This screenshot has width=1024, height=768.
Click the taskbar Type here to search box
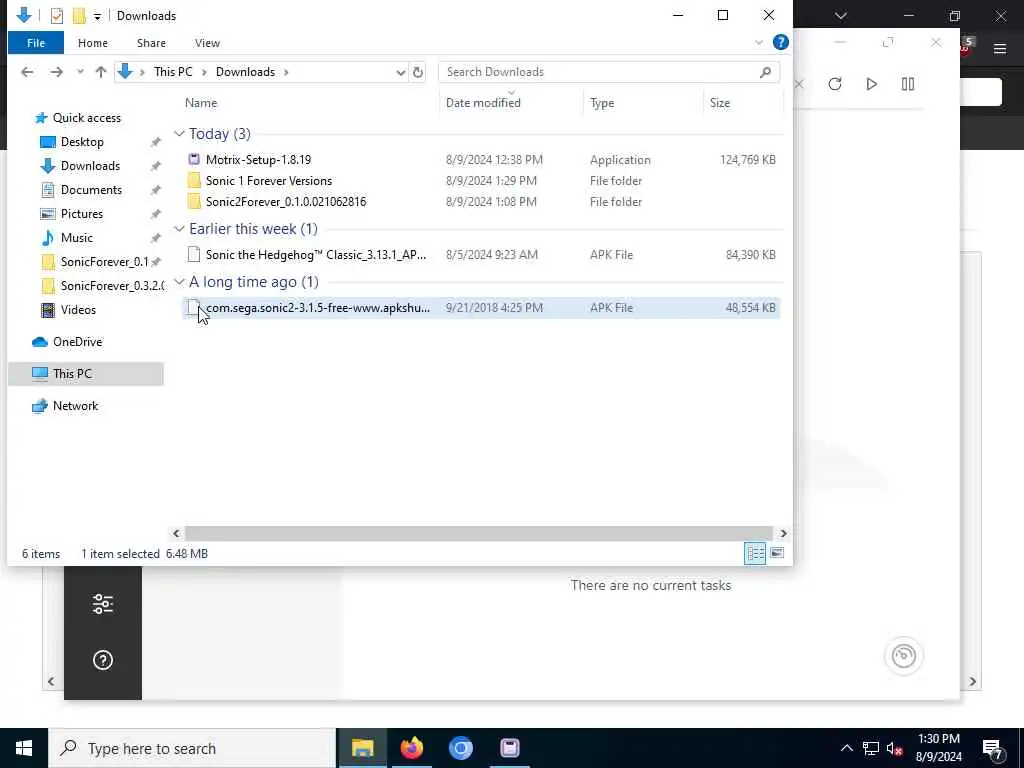[x=192, y=748]
